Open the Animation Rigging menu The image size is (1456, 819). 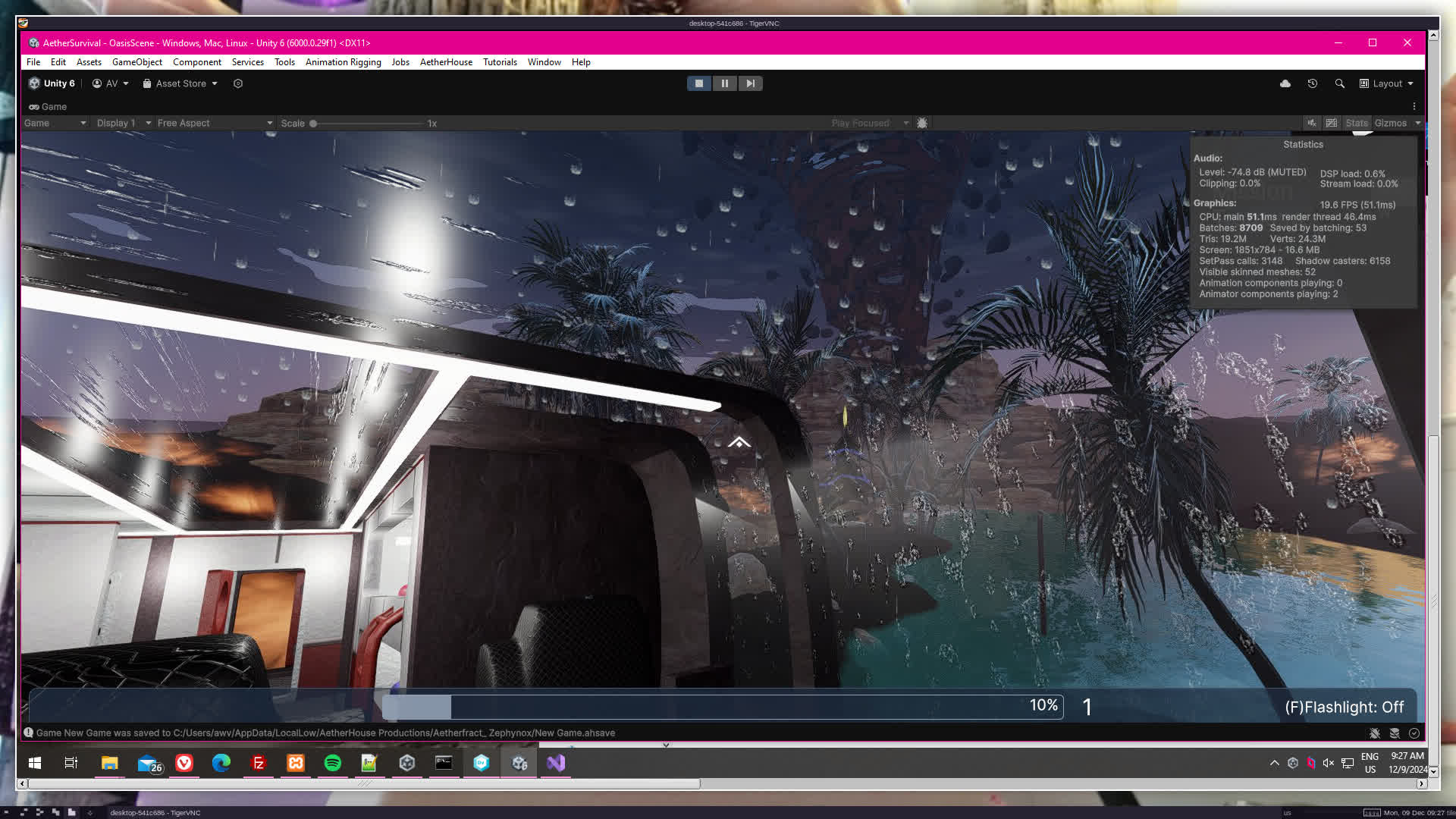[x=343, y=62]
